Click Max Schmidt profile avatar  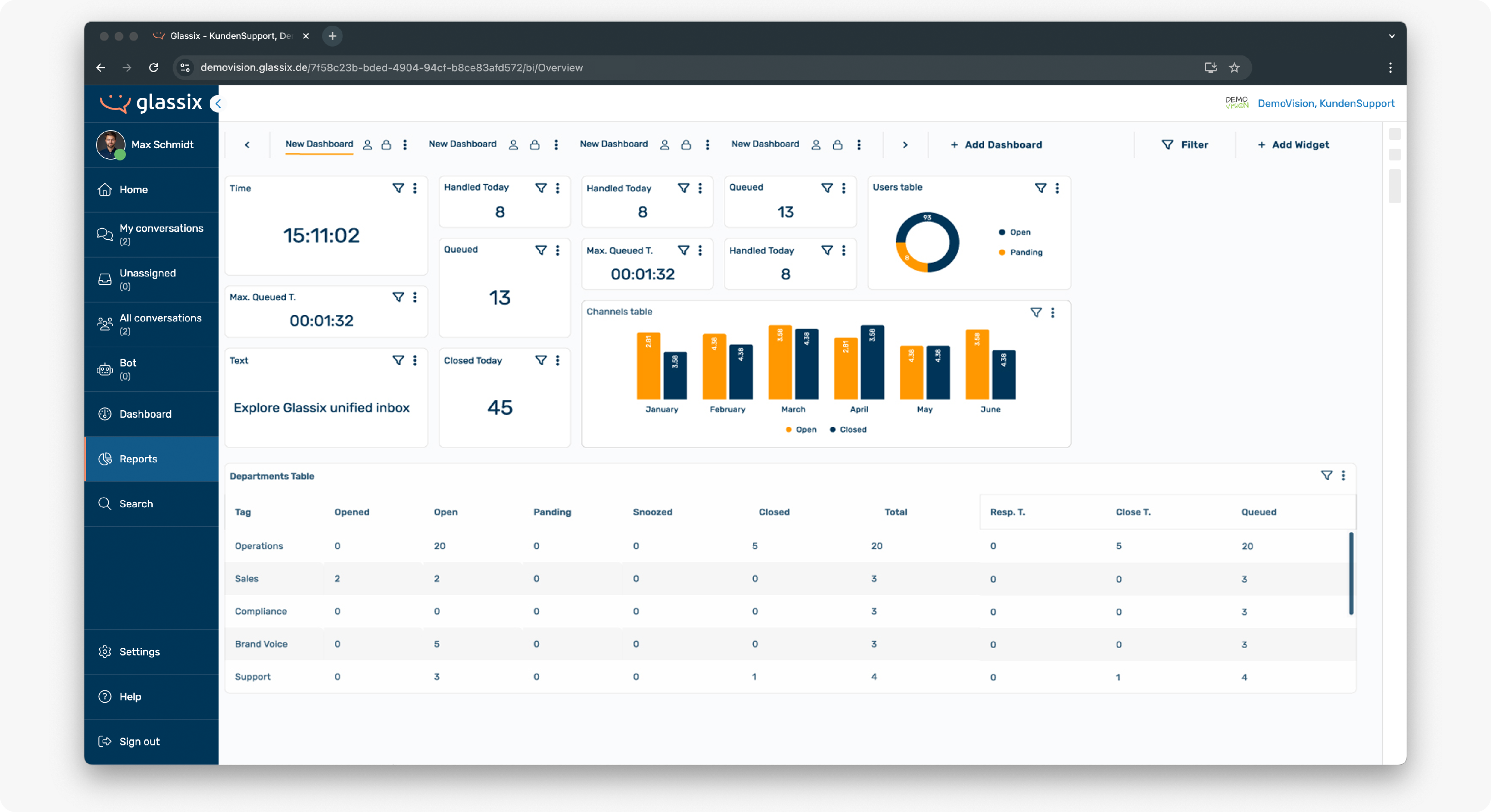[x=111, y=145]
